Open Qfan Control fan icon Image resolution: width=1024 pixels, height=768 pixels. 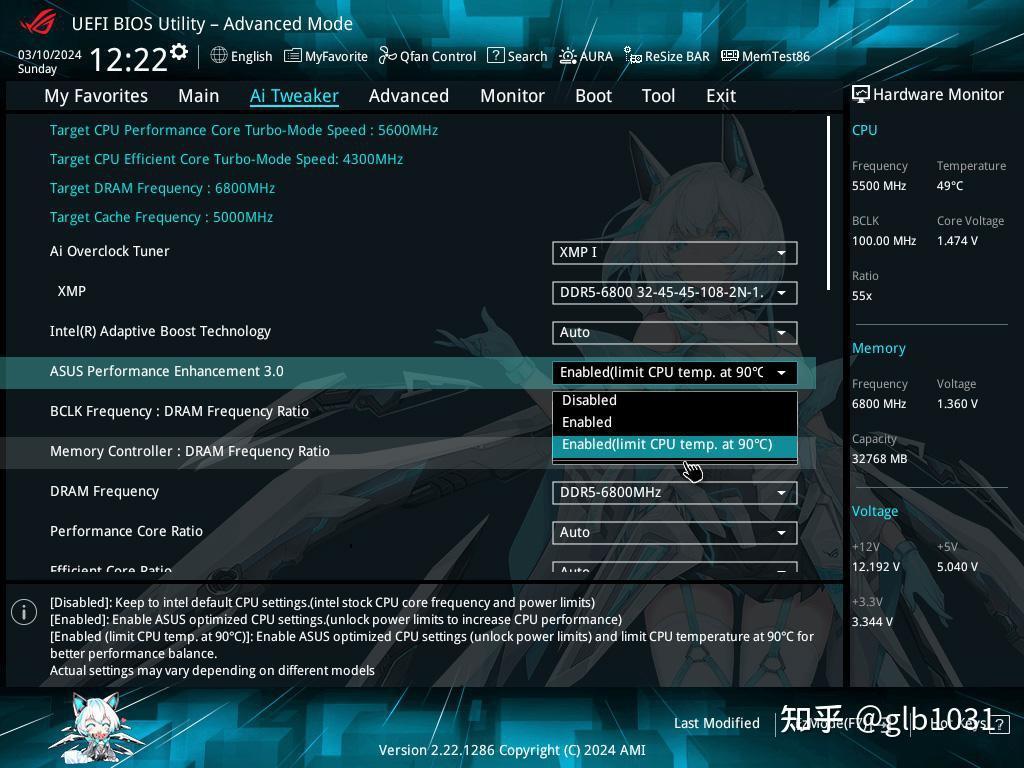[387, 56]
